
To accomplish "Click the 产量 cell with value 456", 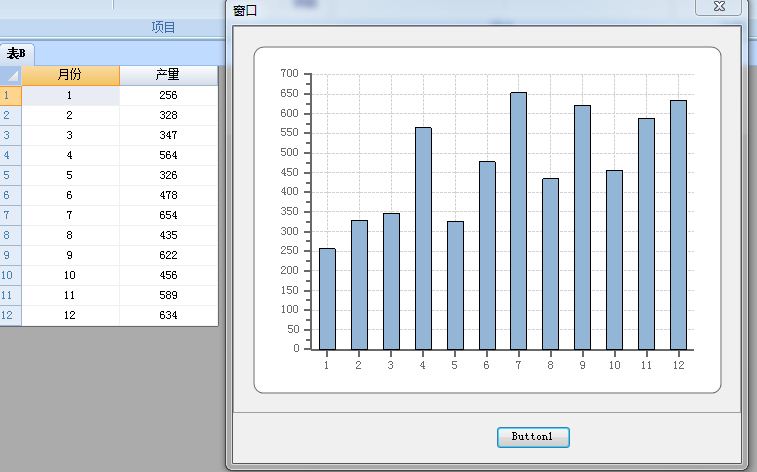I will [168, 276].
